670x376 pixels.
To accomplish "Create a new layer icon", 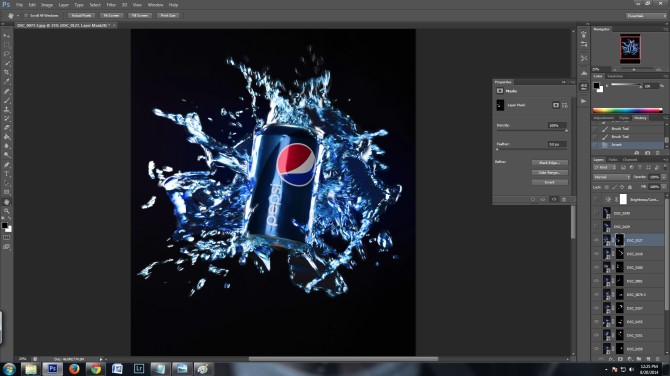I will 648,359.
